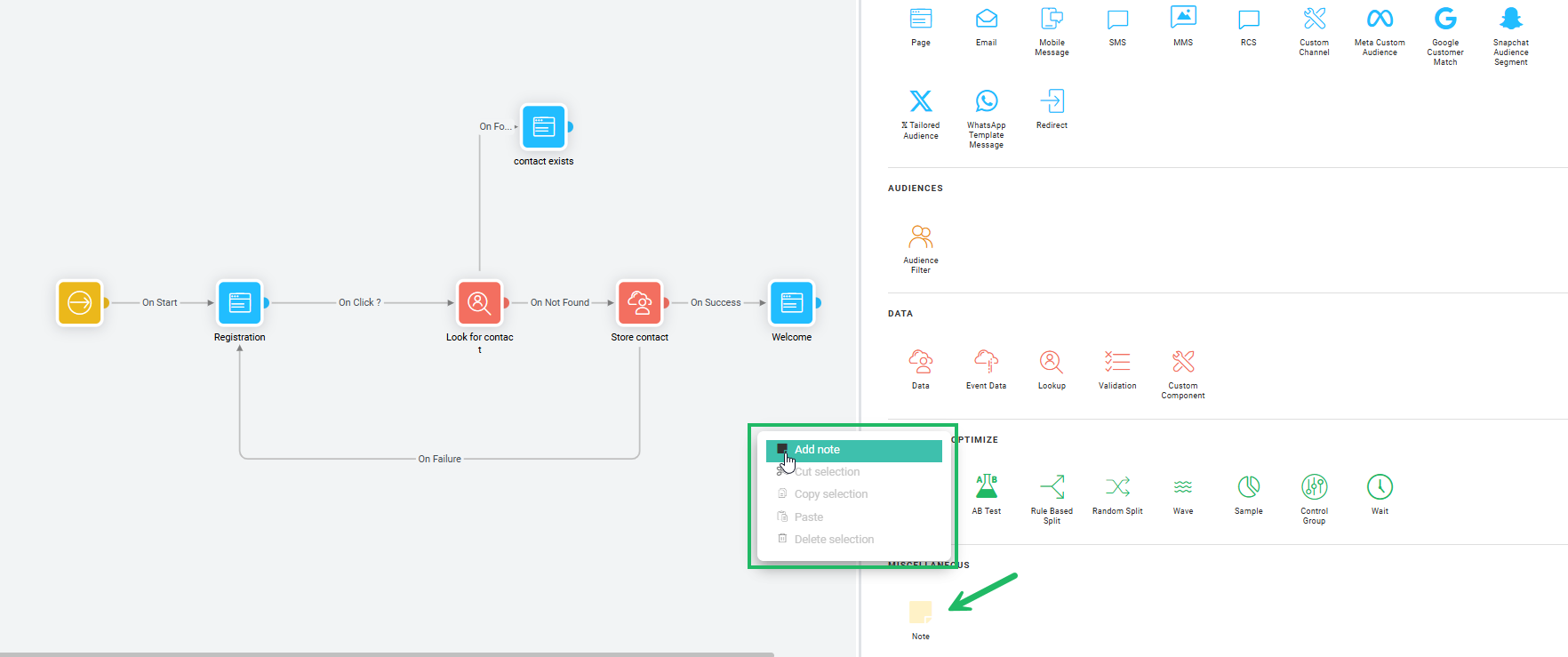Image resolution: width=1568 pixels, height=657 pixels.
Task: Pick the Control Group component
Action: tap(1314, 487)
